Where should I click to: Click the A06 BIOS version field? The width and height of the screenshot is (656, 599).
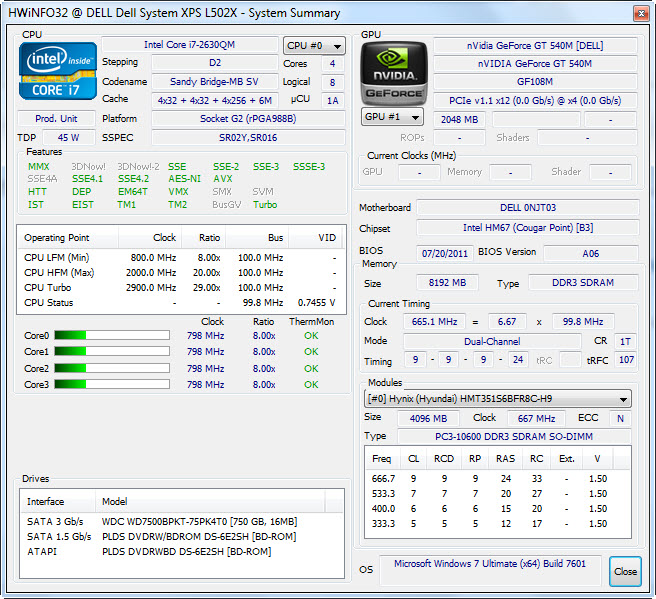(591, 253)
